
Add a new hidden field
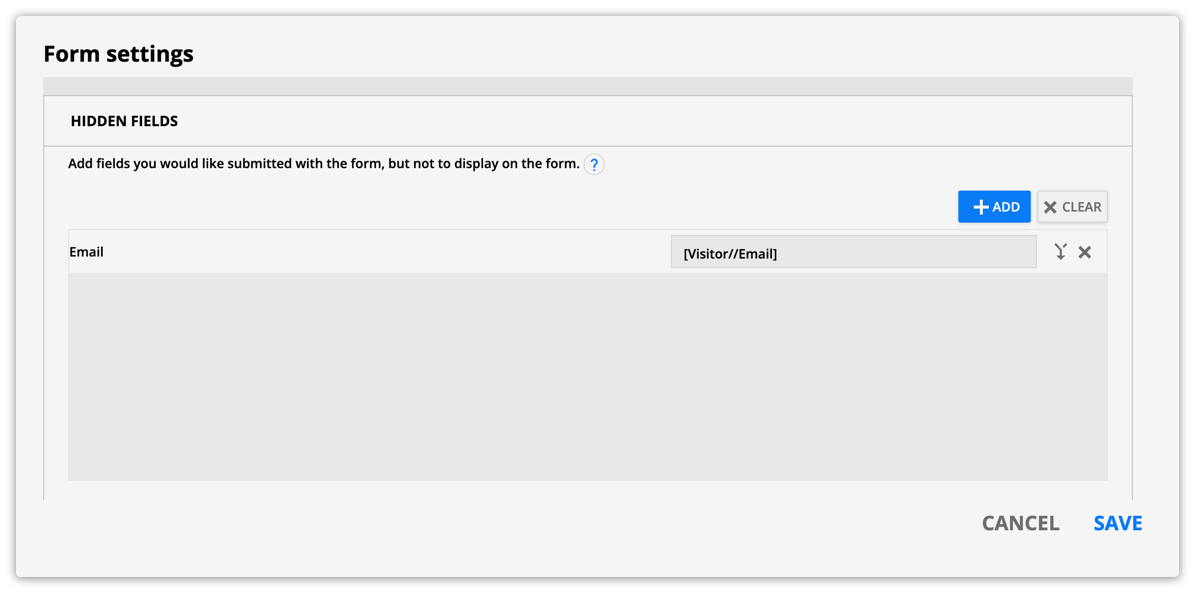point(995,207)
